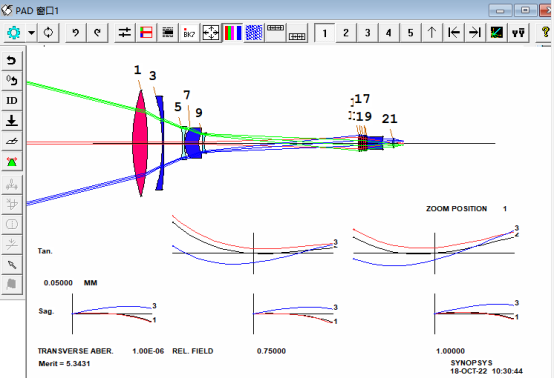554x379 pixels.
Task: Select zoom position 5 button
Action: 411,33
